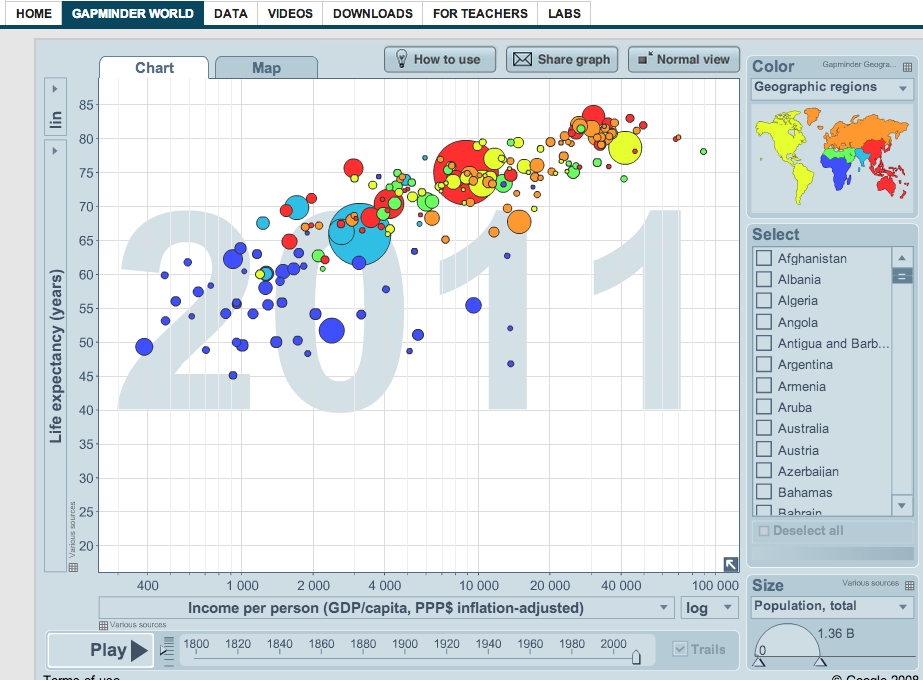Click the chart zoom arrow icon in corner

click(x=731, y=564)
